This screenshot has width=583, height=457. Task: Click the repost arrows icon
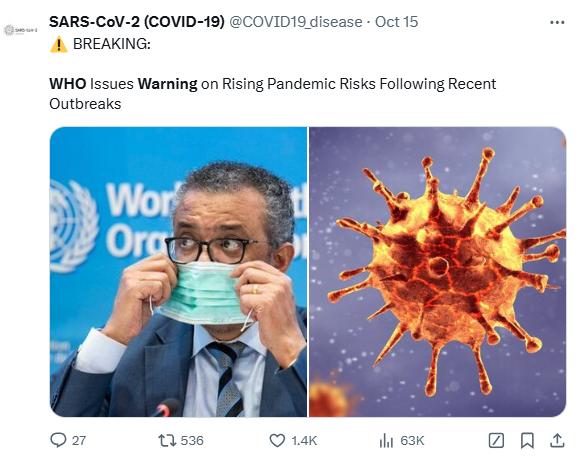pos(167,440)
